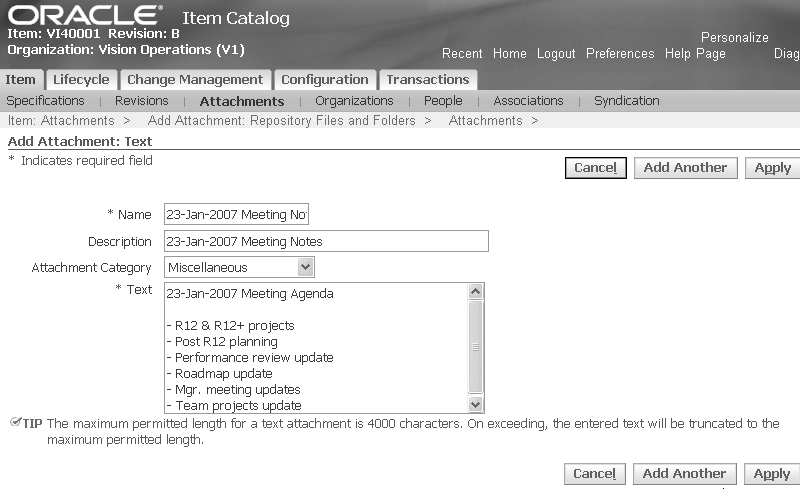Click the 'Item Catalog' title text
The image size is (800, 489).
pyautogui.click(x=236, y=18)
